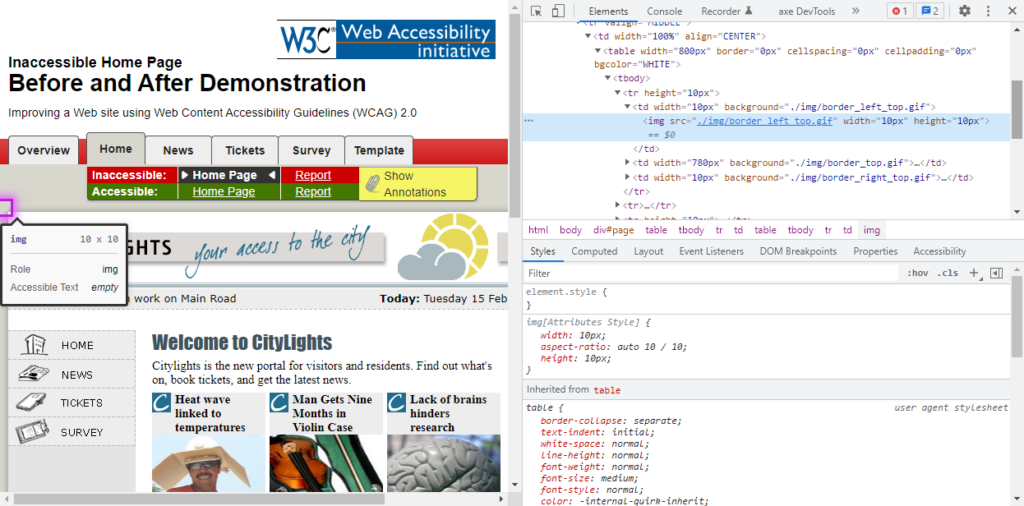Show more DevTools tabs via double chevron
Image resolution: width=1024 pixels, height=506 pixels.
click(856, 11)
